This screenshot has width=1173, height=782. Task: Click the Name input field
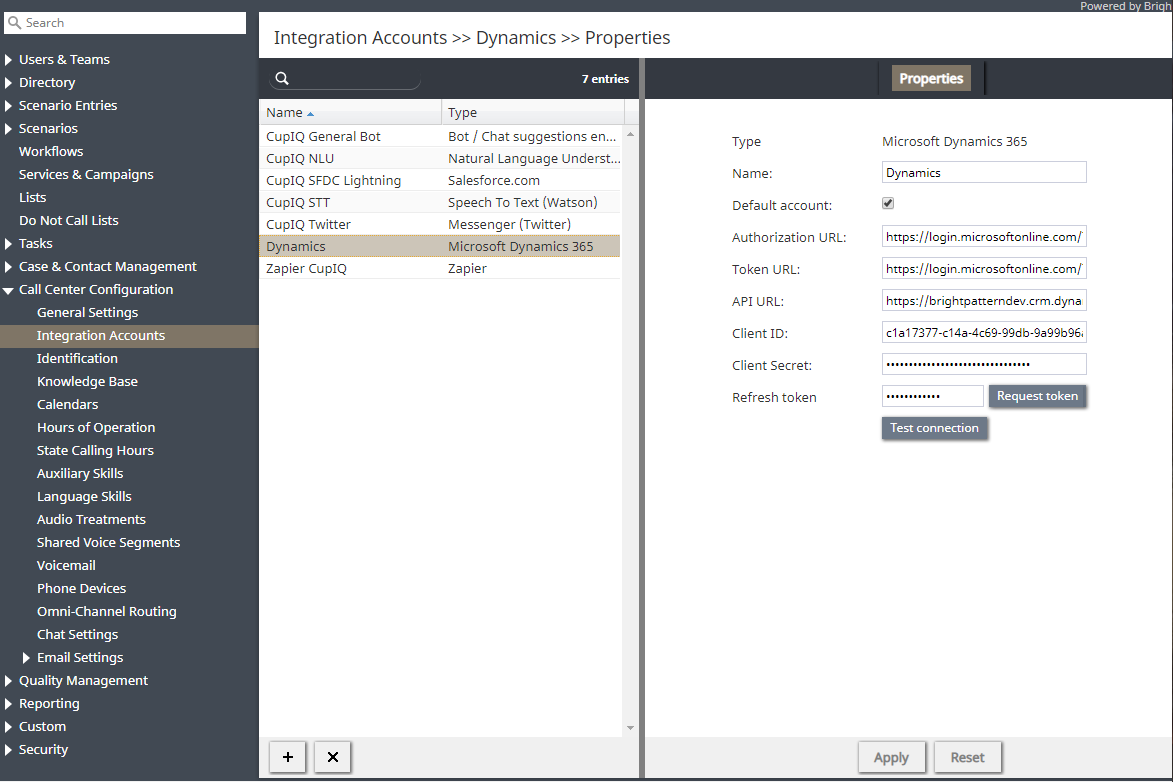984,173
